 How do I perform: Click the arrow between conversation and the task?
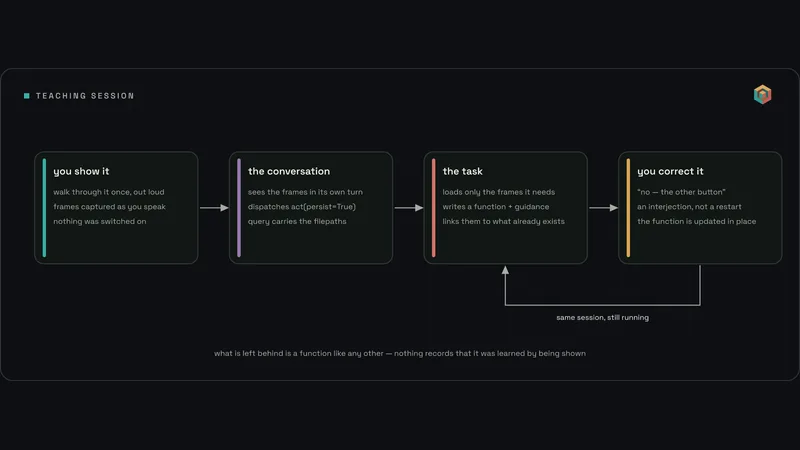click(x=409, y=208)
